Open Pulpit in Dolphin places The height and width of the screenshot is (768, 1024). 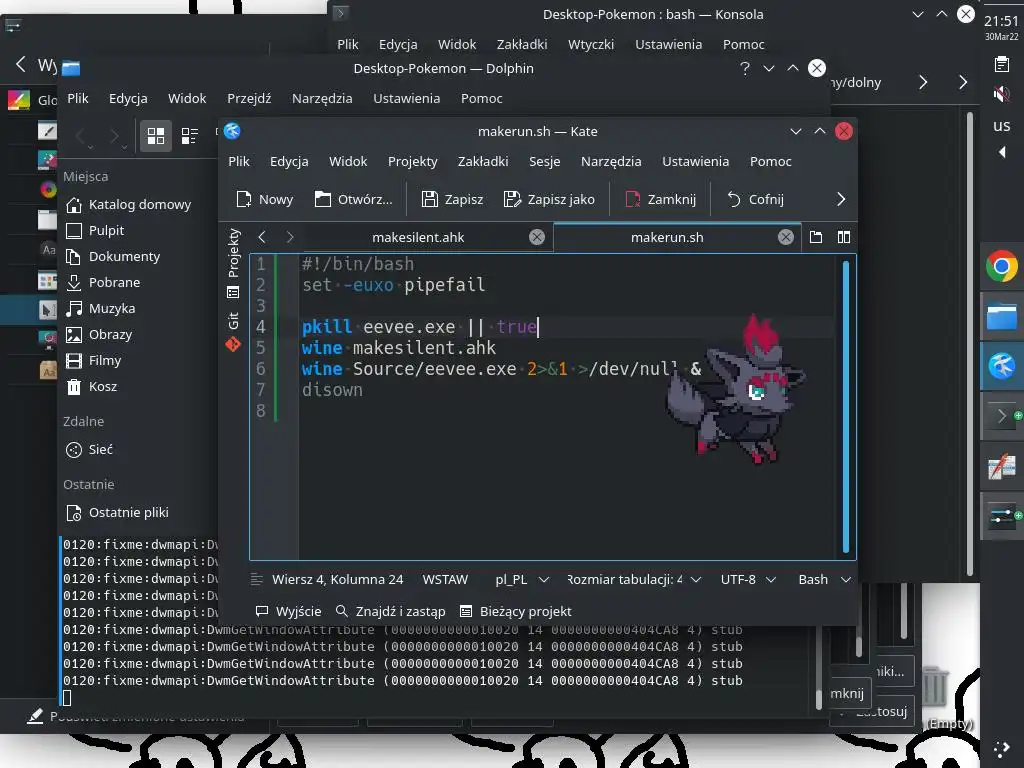pos(95,231)
